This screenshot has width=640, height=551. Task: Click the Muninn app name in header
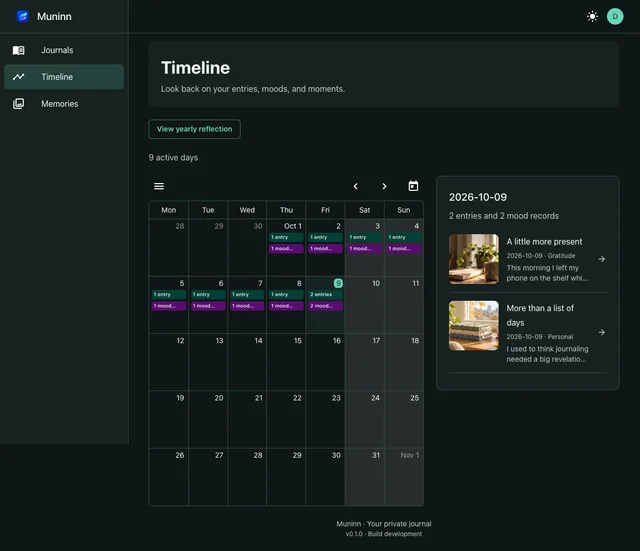click(54, 16)
